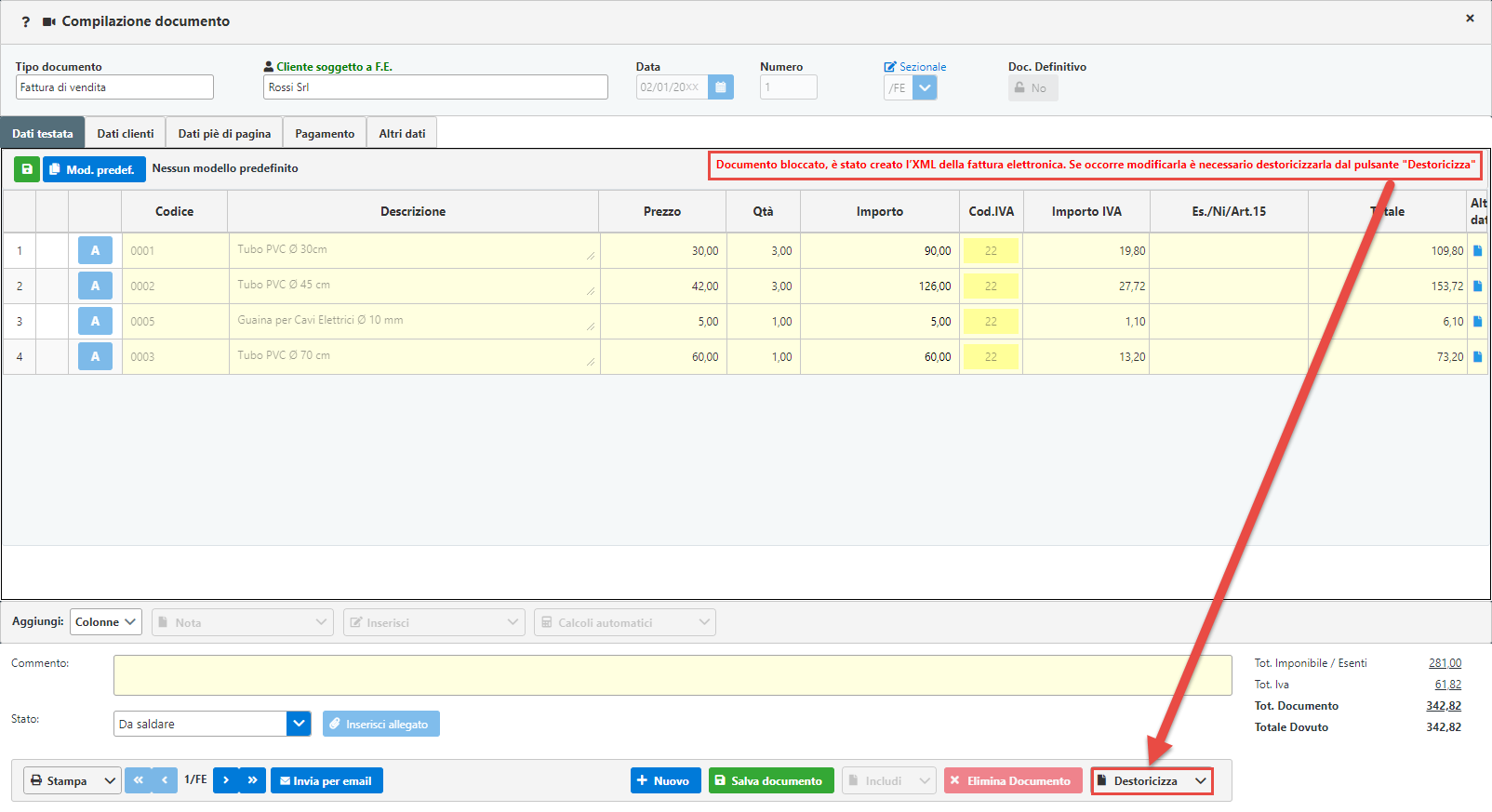This screenshot has width=1492, height=812.
Task: Click price cell 42,00
Action: [662, 286]
